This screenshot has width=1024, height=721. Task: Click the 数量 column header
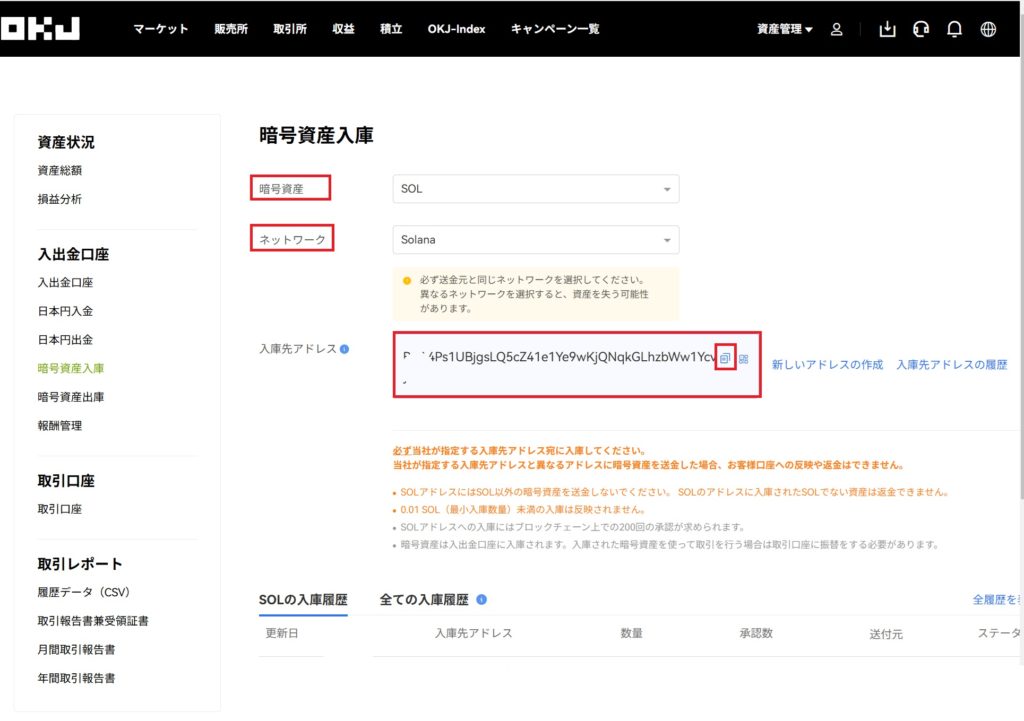click(x=632, y=633)
